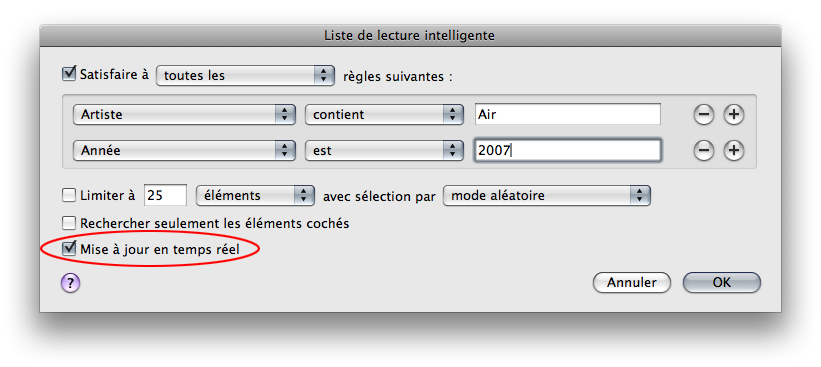
Task: Toggle the Satisfaire à checkbox
Action: click(69, 73)
